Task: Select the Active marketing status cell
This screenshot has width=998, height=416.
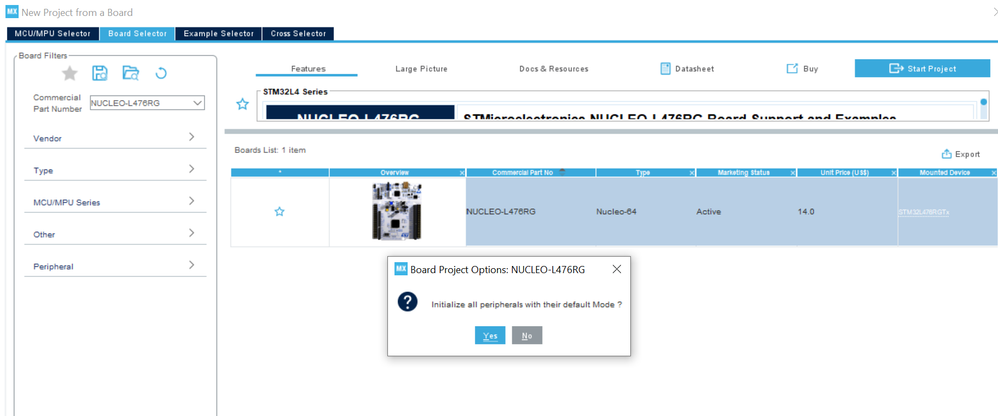Action: tap(747, 212)
